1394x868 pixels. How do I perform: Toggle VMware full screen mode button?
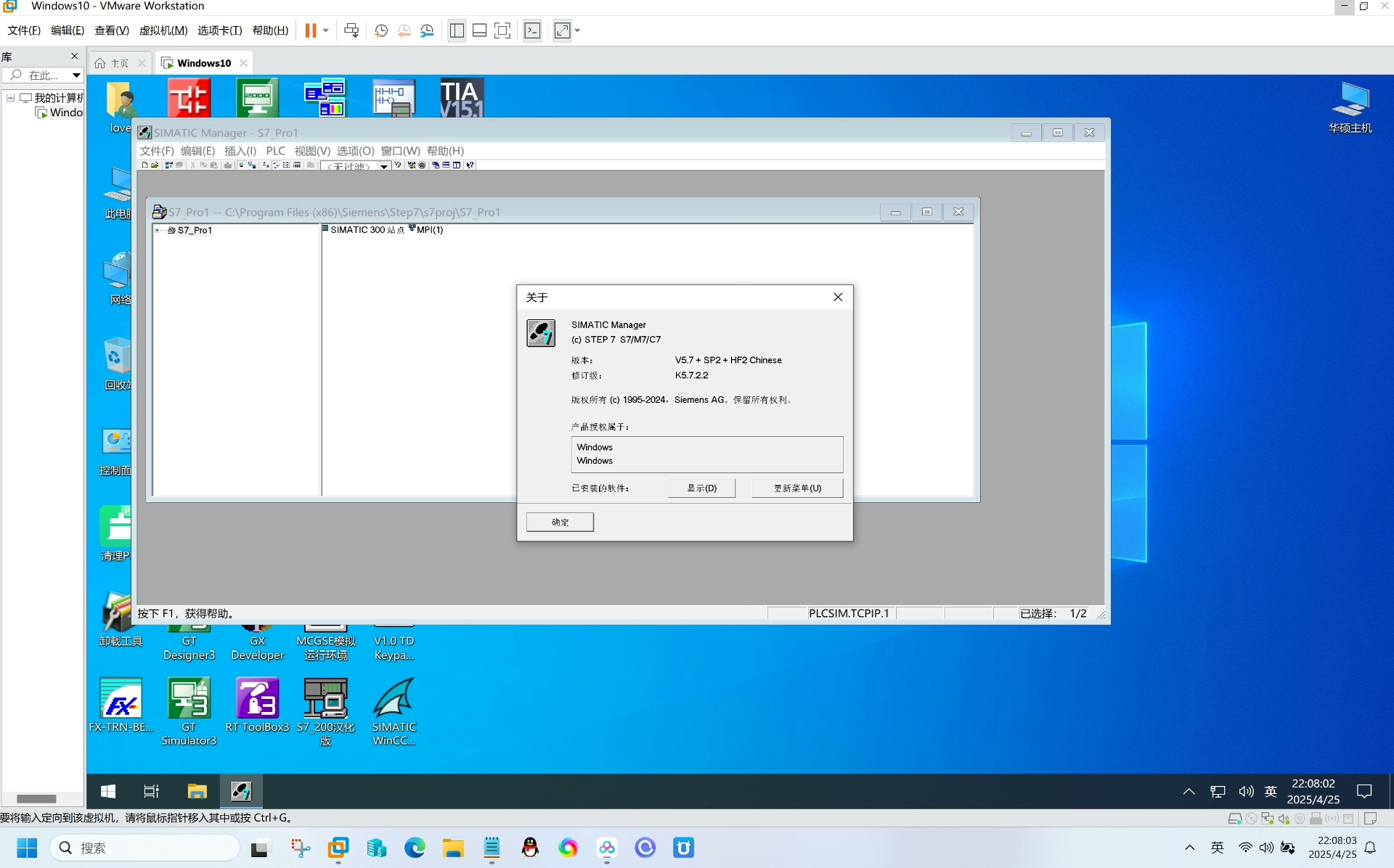tap(502, 30)
